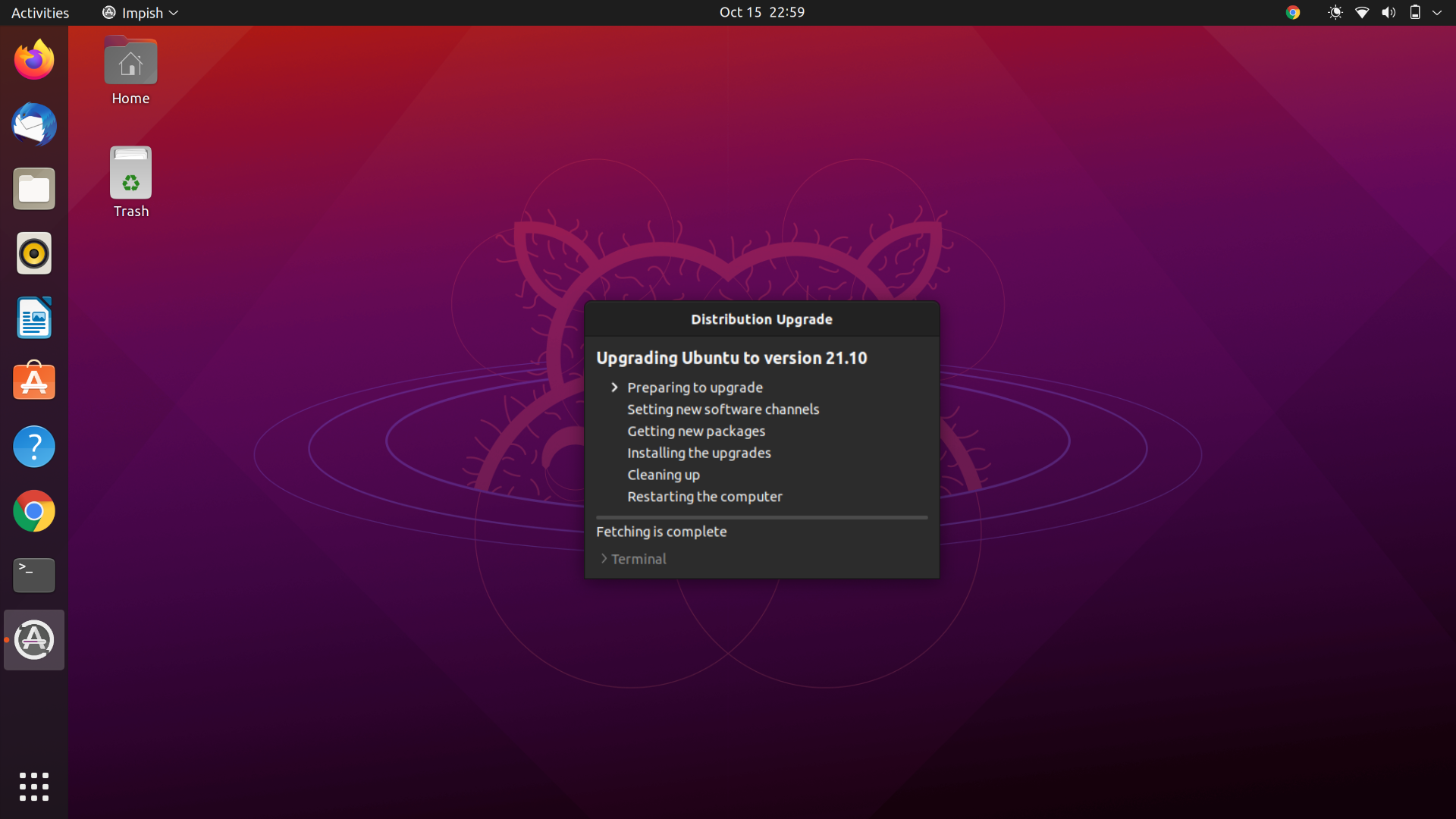This screenshot has height=819, width=1456.
Task: Open the Home folder desktop icon
Action: tap(130, 71)
